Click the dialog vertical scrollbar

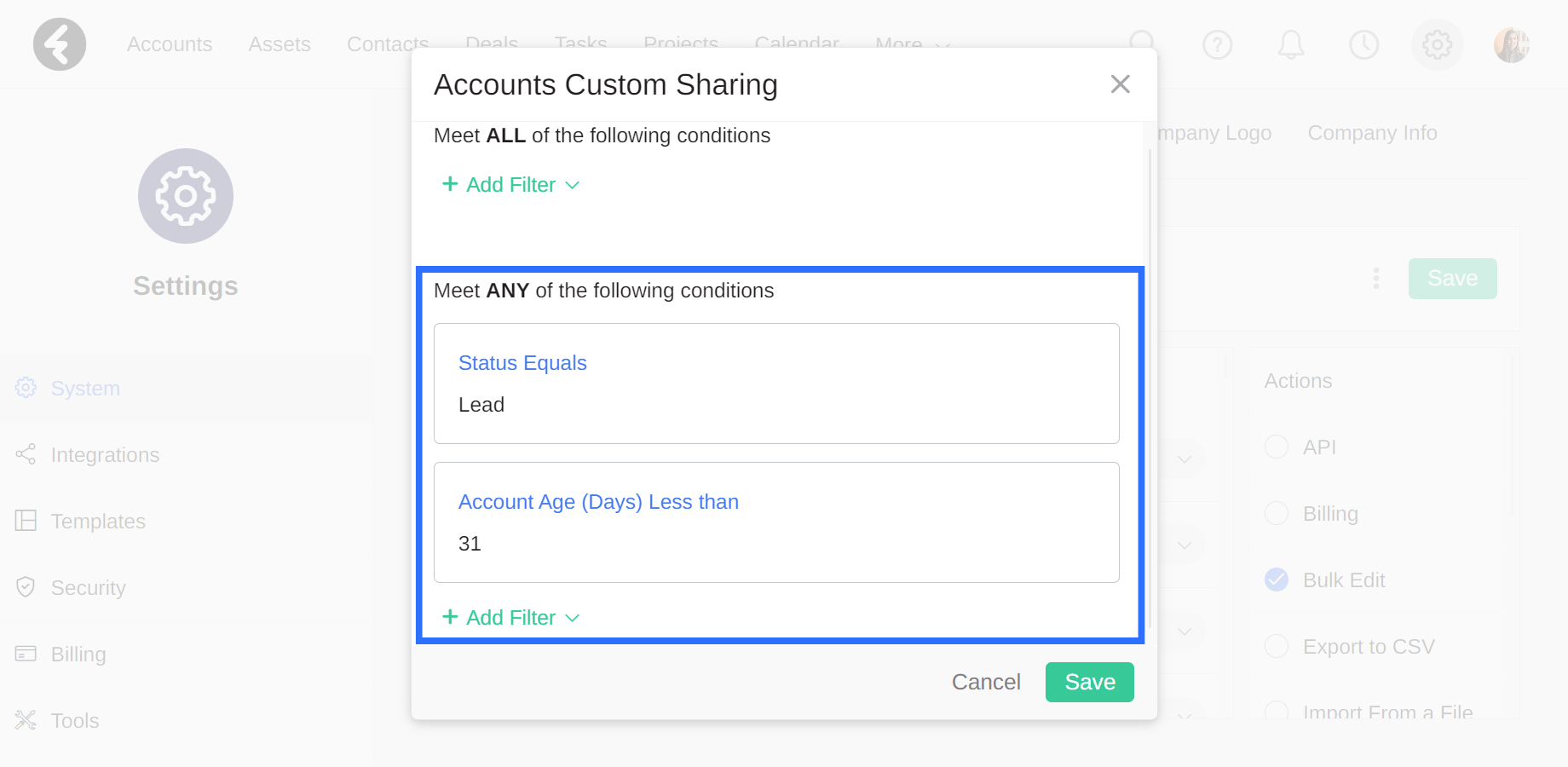tap(1150, 388)
